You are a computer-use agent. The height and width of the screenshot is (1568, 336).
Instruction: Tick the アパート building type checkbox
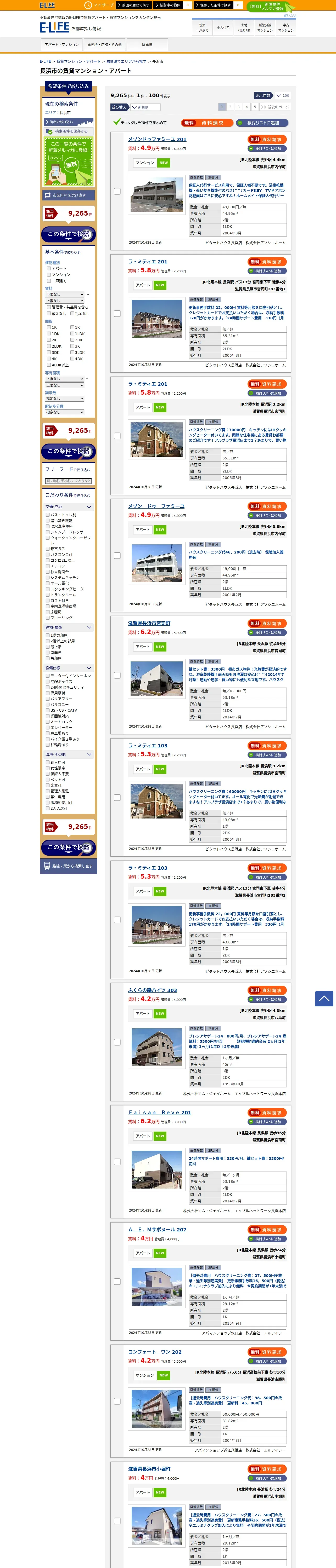tap(49, 268)
